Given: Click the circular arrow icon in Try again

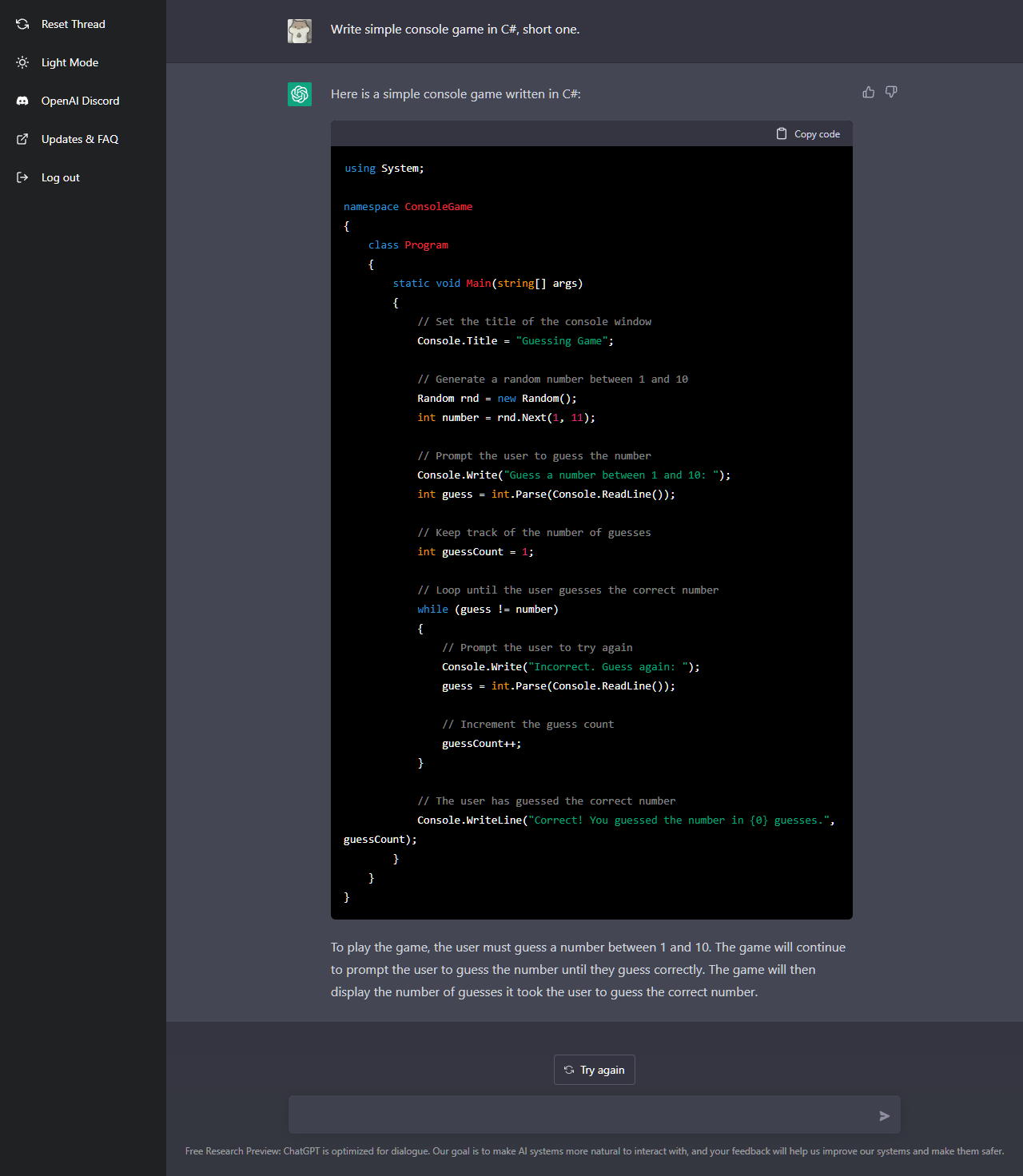Looking at the screenshot, I should pyautogui.click(x=569, y=1070).
